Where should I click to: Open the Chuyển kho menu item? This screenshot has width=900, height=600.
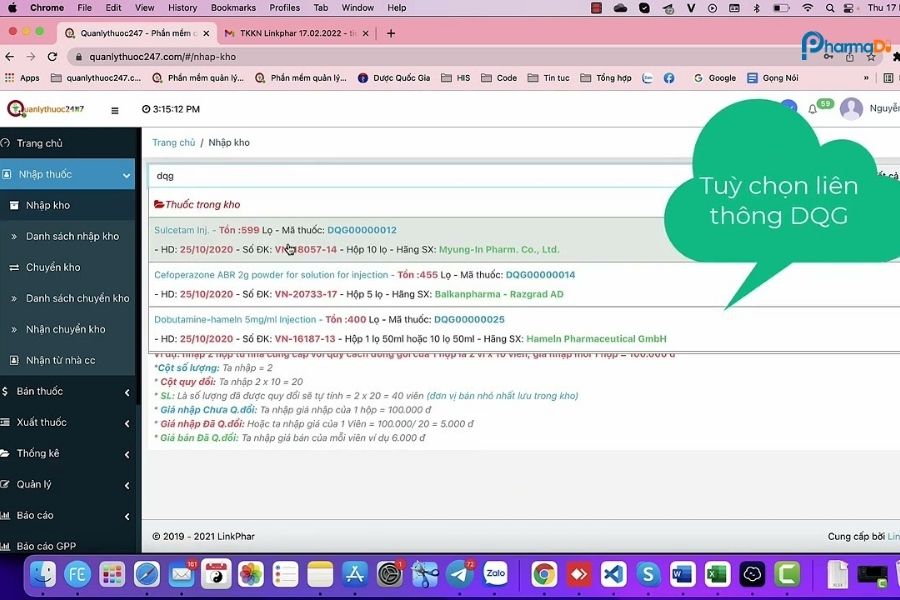[53, 267]
